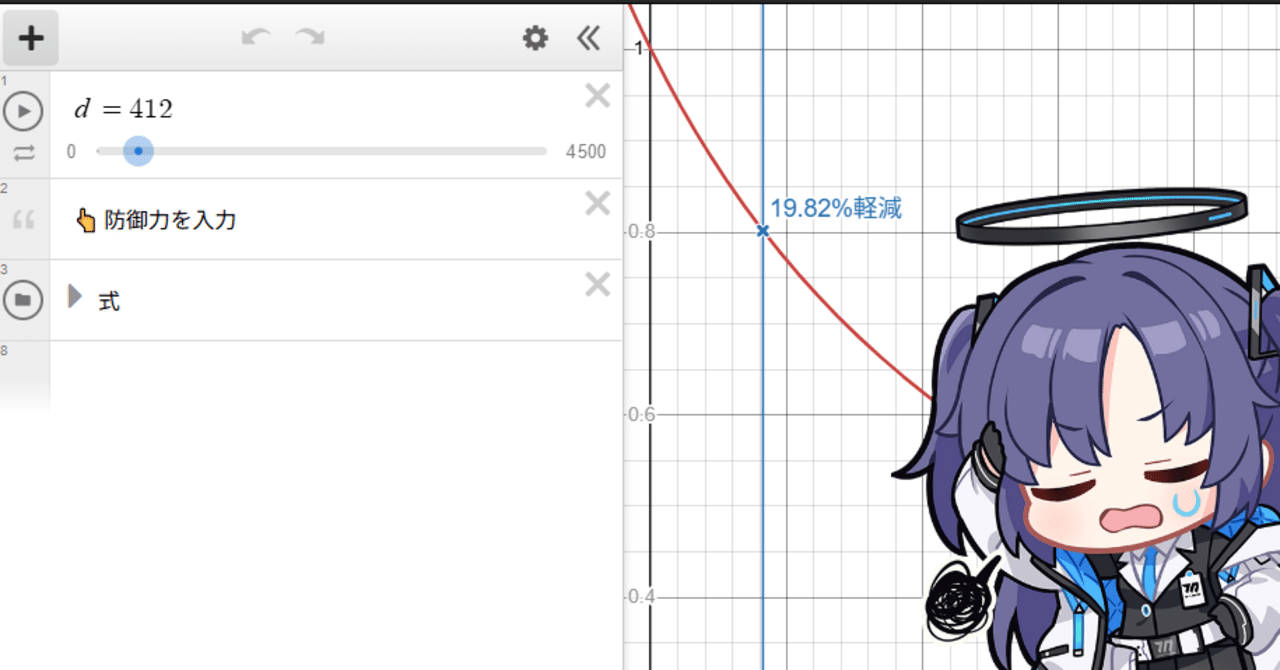This screenshot has height=670, width=1280.
Task: Click the folder icon on the 式 row
Action: (24, 299)
